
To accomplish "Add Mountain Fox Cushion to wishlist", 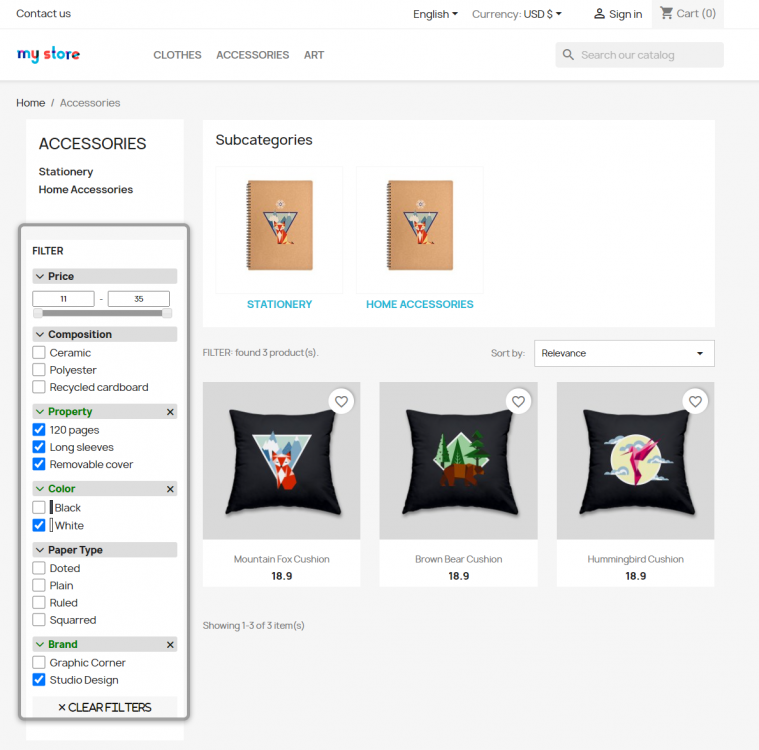I will click(341, 401).
